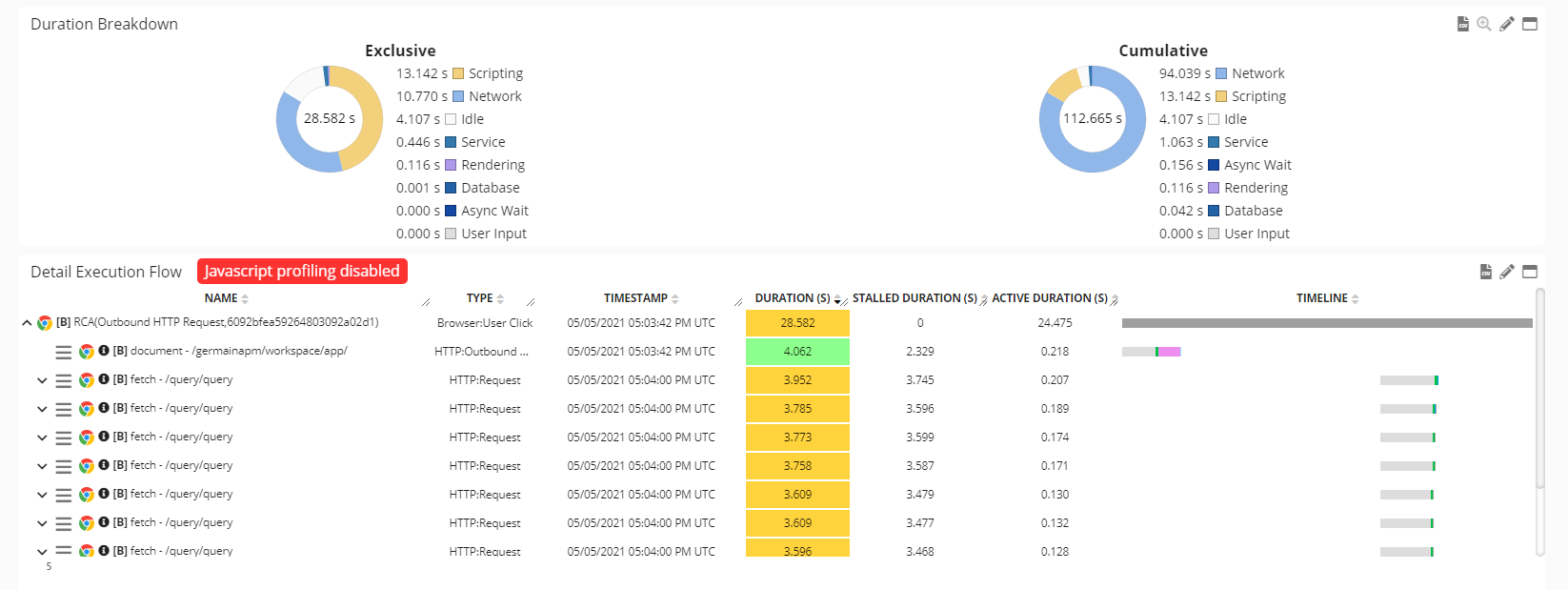The image size is (1568, 590).
Task: Click Rendering color swatch in Cumulative legend
Action: click(1214, 188)
